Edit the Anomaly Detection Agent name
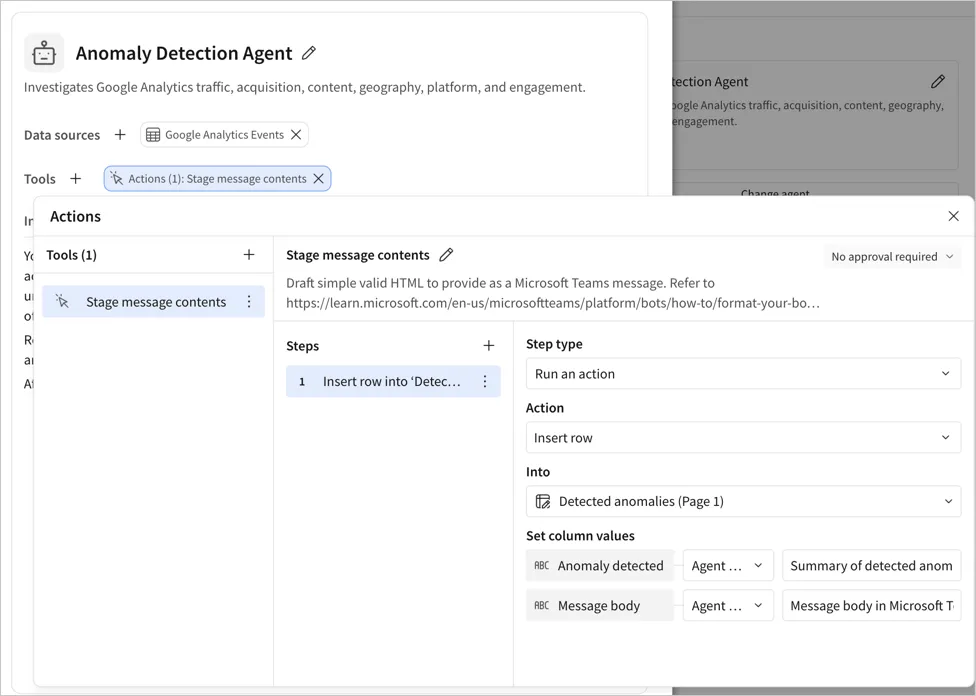This screenshot has height=696, width=976. point(309,53)
